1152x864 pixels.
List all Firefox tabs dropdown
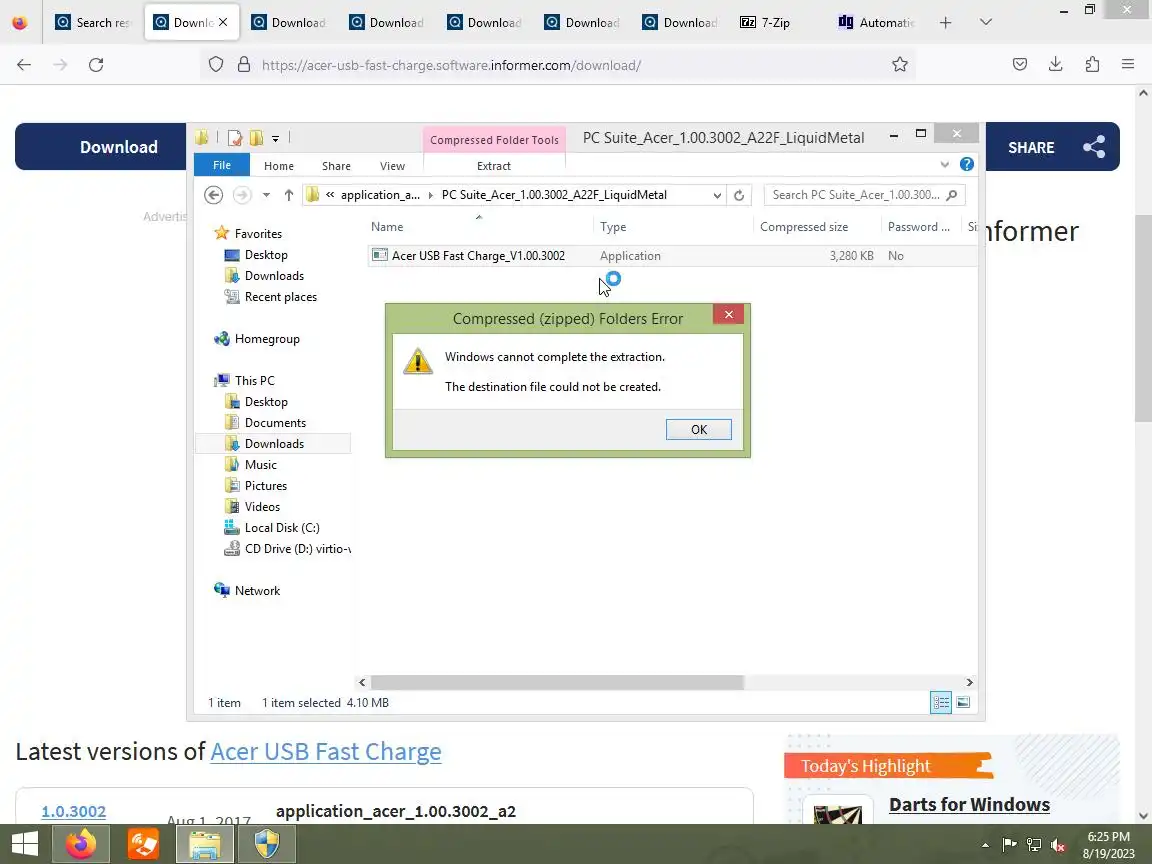985,22
